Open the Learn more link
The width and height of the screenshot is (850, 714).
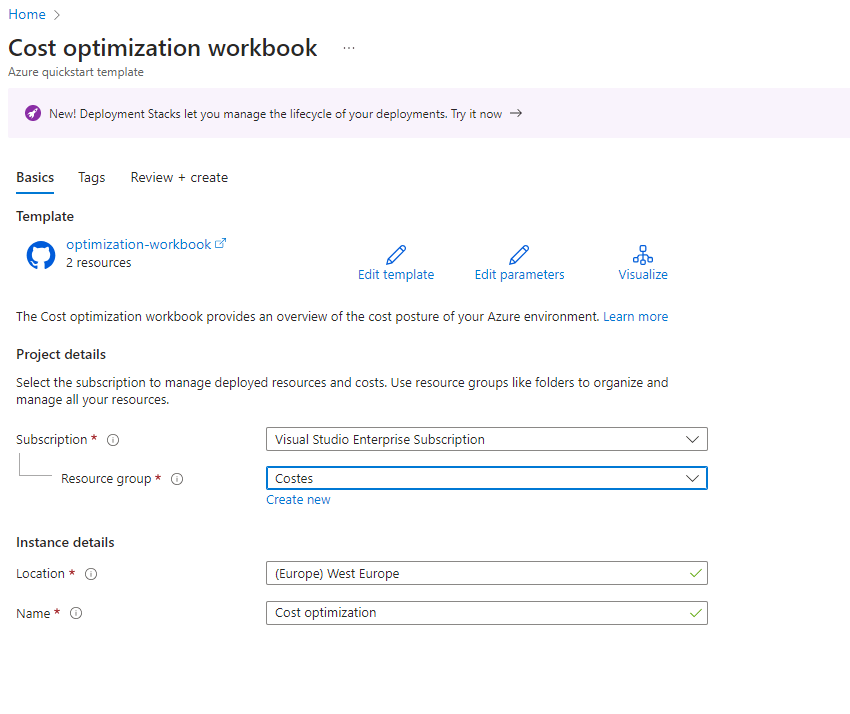pyautogui.click(x=635, y=316)
